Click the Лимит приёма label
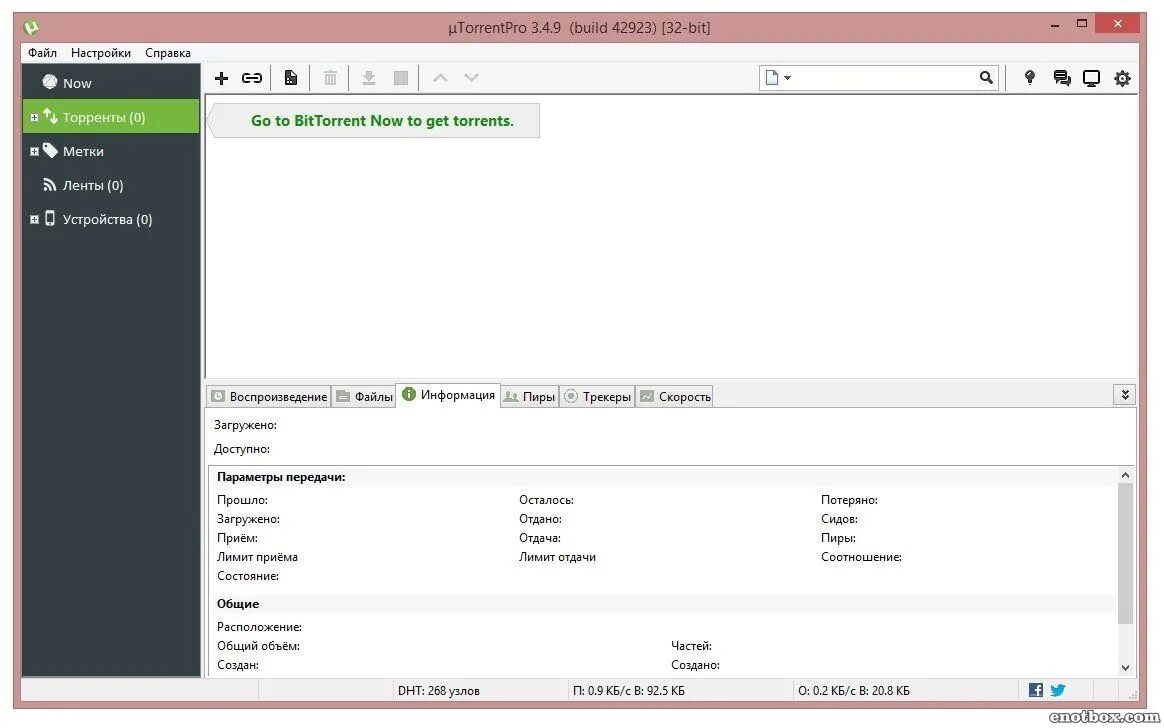This screenshot has height=728, width=1164. pyautogui.click(x=258, y=557)
